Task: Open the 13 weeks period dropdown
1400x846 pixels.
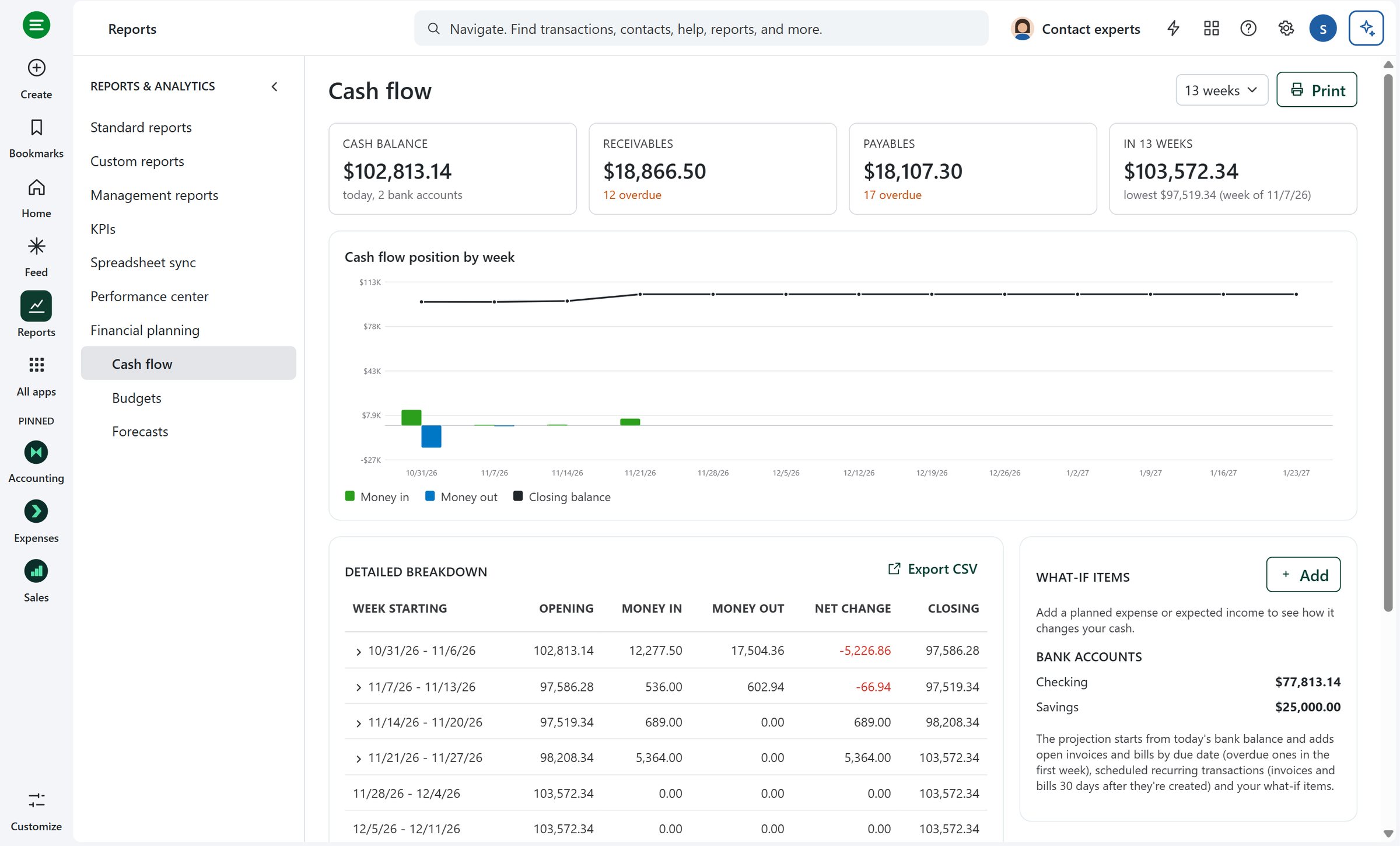Action: pos(1221,90)
